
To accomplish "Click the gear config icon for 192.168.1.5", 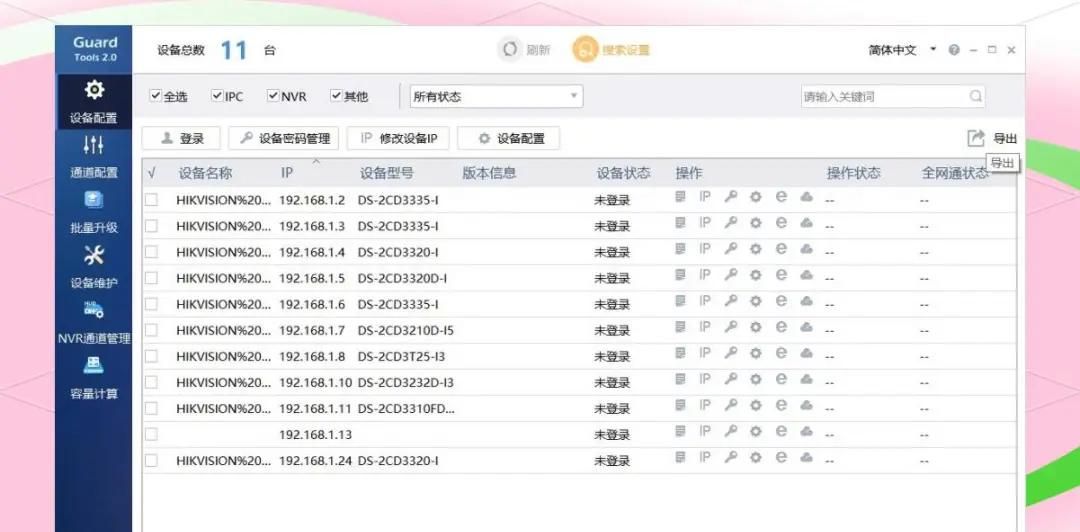I will 756,275.
